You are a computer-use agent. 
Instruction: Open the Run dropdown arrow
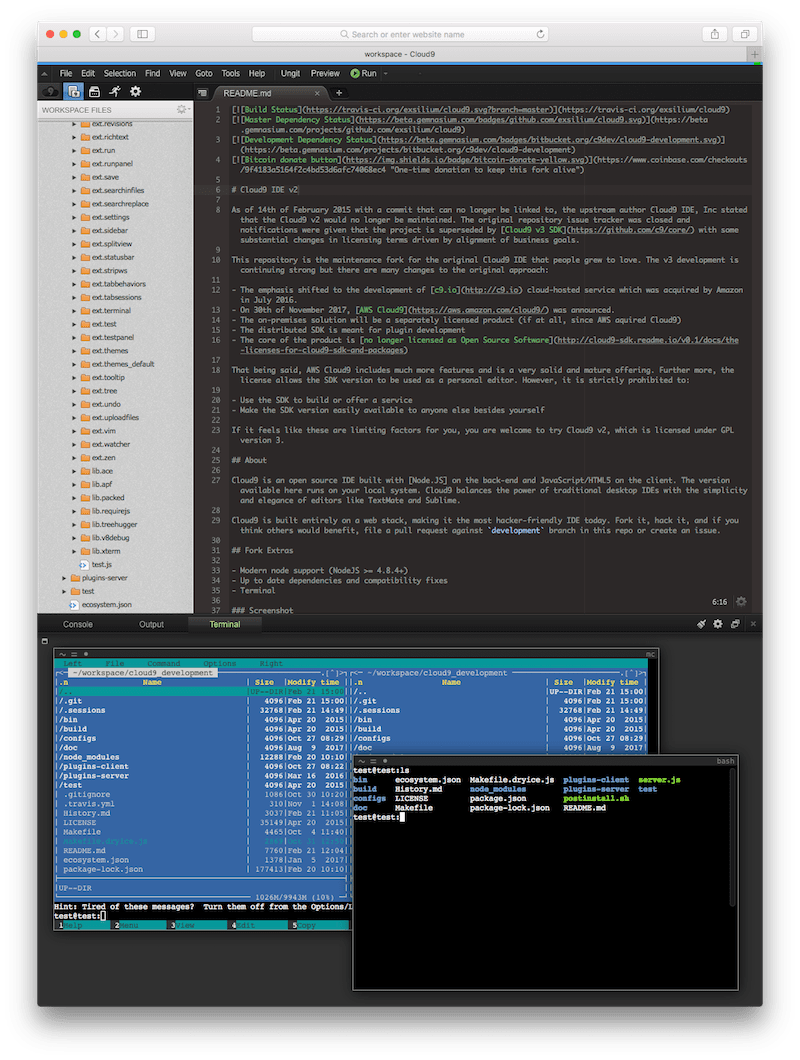click(385, 74)
